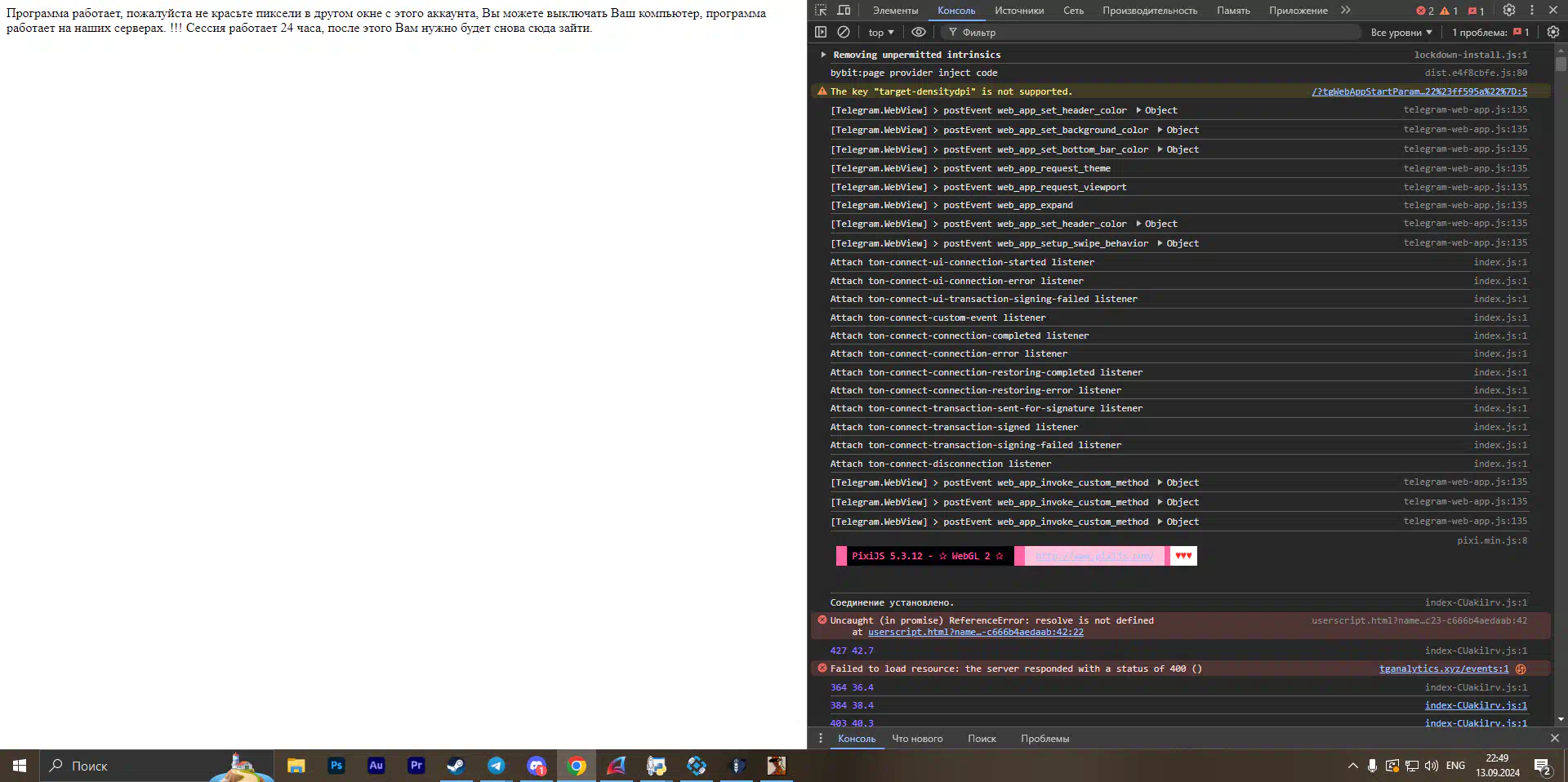Image resolution: width=1568 pixels, height=782 pixels.
Task: Open DevTools main settings gear
Action: 1509,11
